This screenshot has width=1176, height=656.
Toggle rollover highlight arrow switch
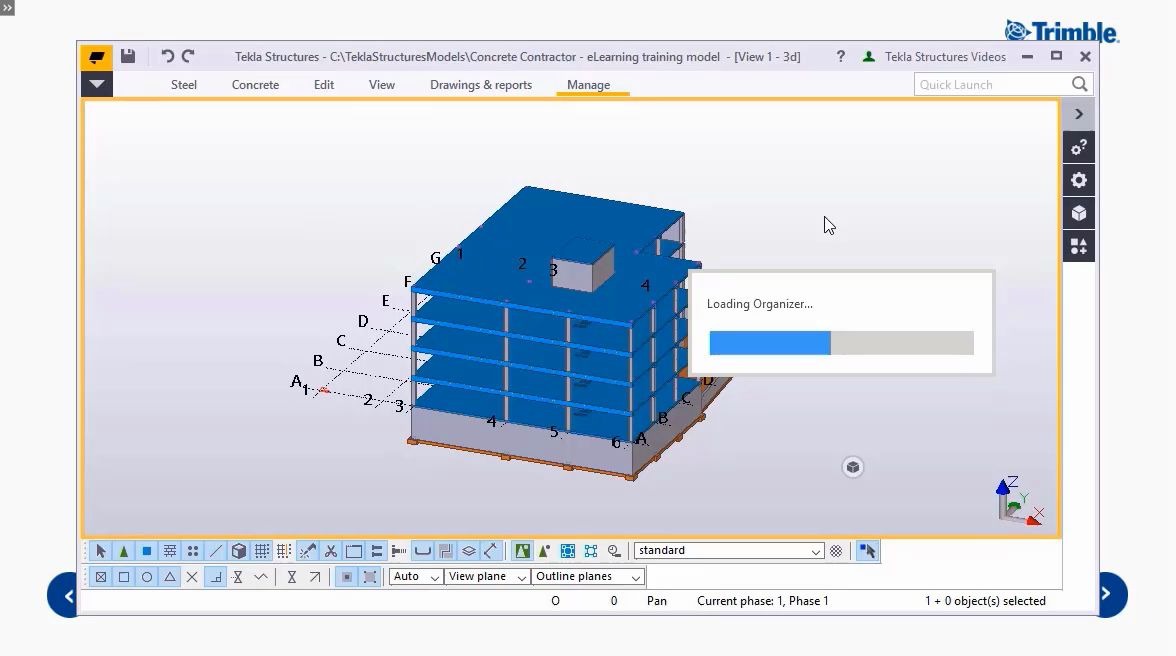point(867,551)
